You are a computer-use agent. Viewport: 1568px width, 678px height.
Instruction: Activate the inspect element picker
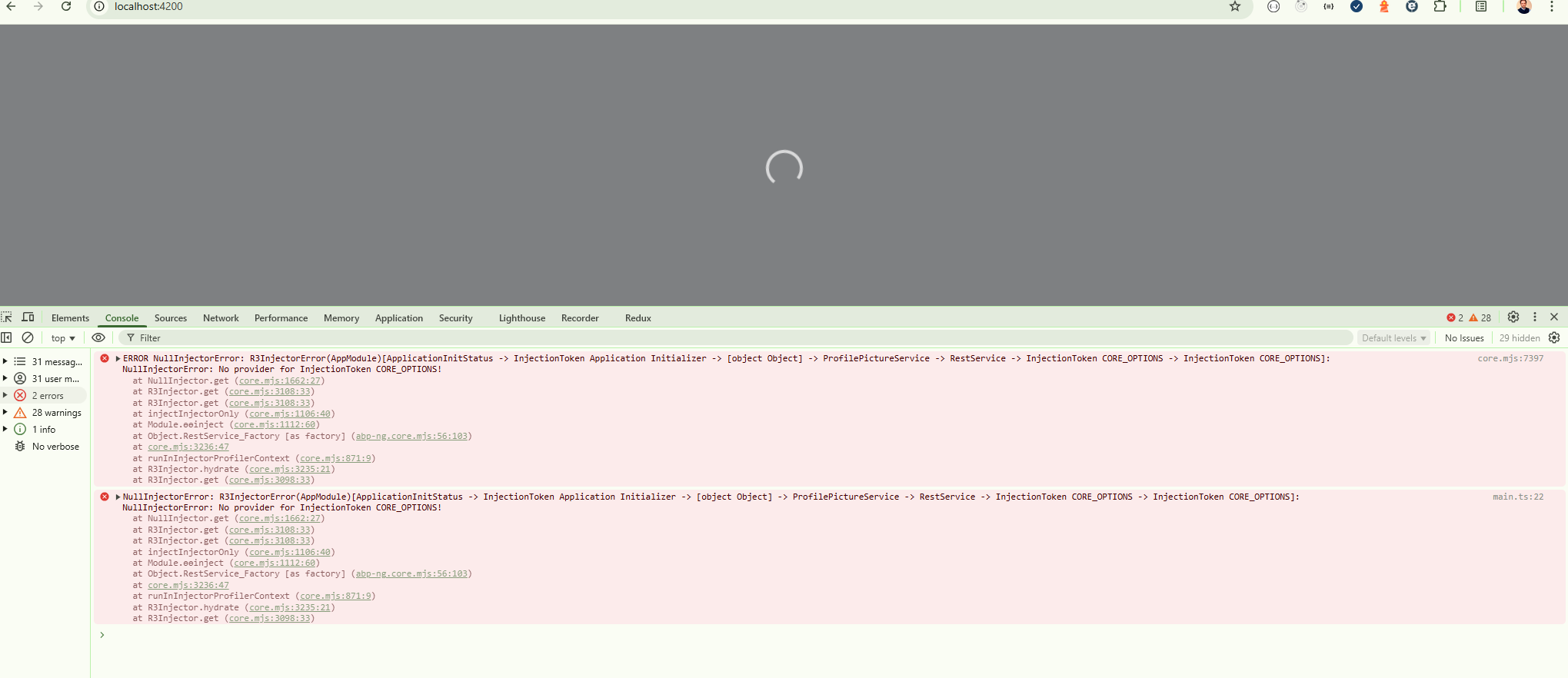(x=7, y=317)
